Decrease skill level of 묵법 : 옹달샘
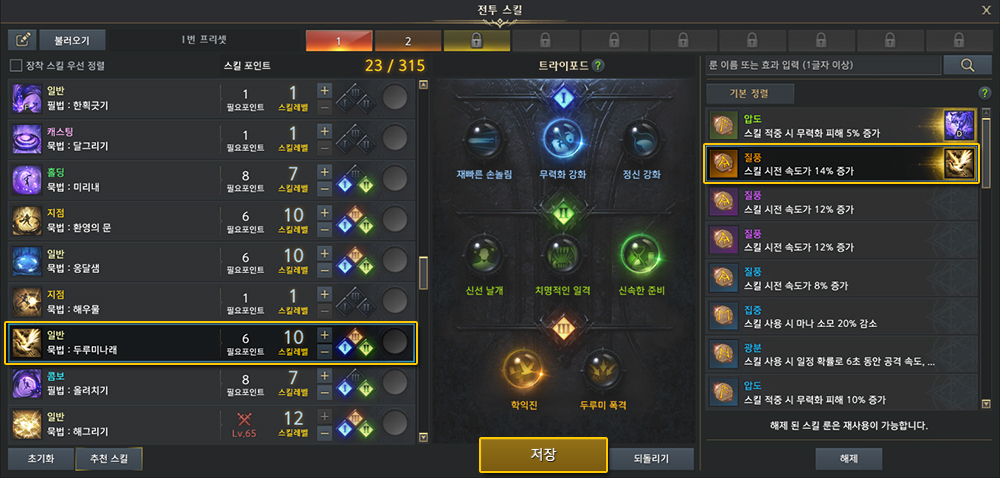The image size is (1000, 478). click(325, 270)
